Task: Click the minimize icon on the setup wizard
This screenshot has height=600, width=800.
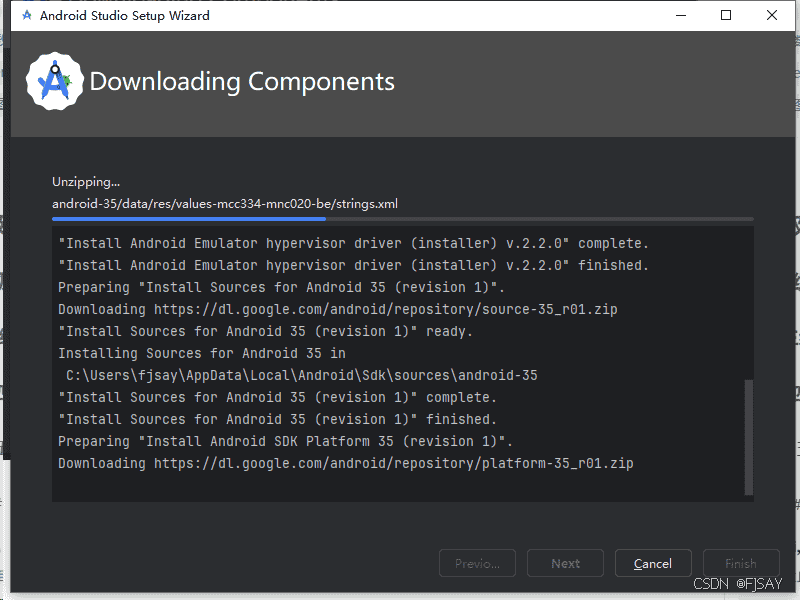Action: click(x=681, y=15)
